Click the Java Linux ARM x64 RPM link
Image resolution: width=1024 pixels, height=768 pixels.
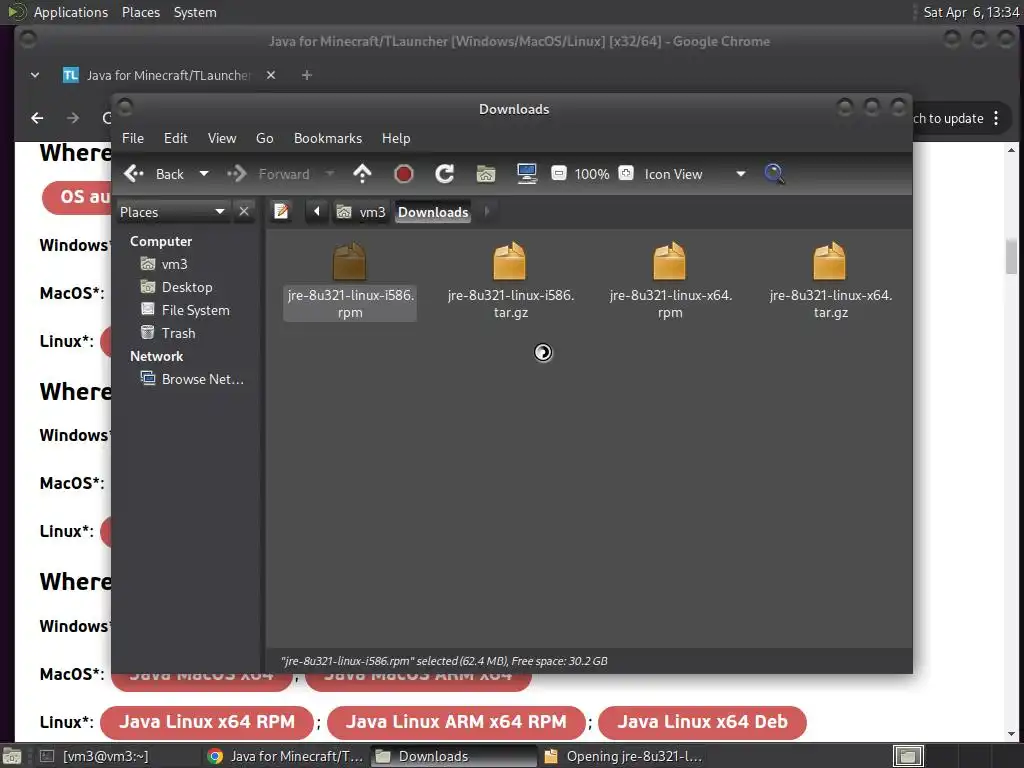[456, 722]
